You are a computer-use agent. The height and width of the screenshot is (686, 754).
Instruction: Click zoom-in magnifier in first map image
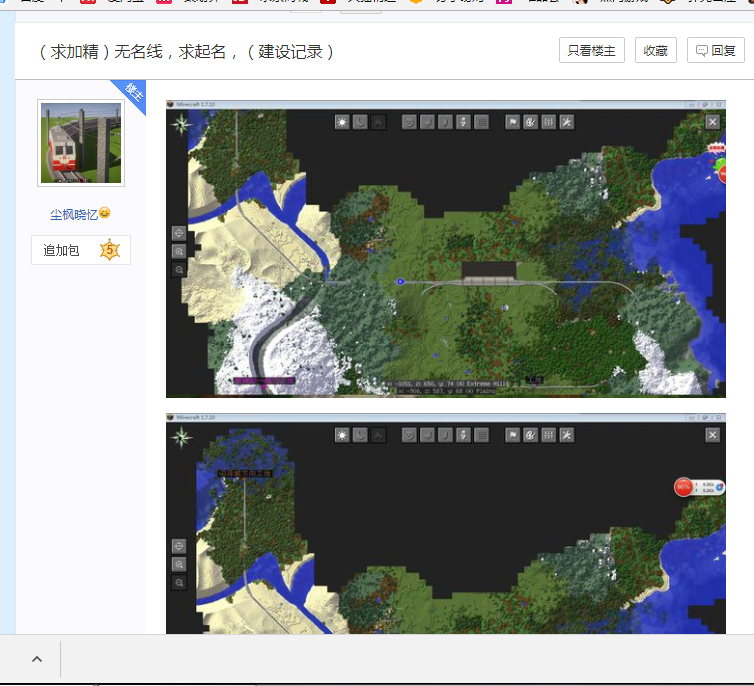[x=179, y=251]
